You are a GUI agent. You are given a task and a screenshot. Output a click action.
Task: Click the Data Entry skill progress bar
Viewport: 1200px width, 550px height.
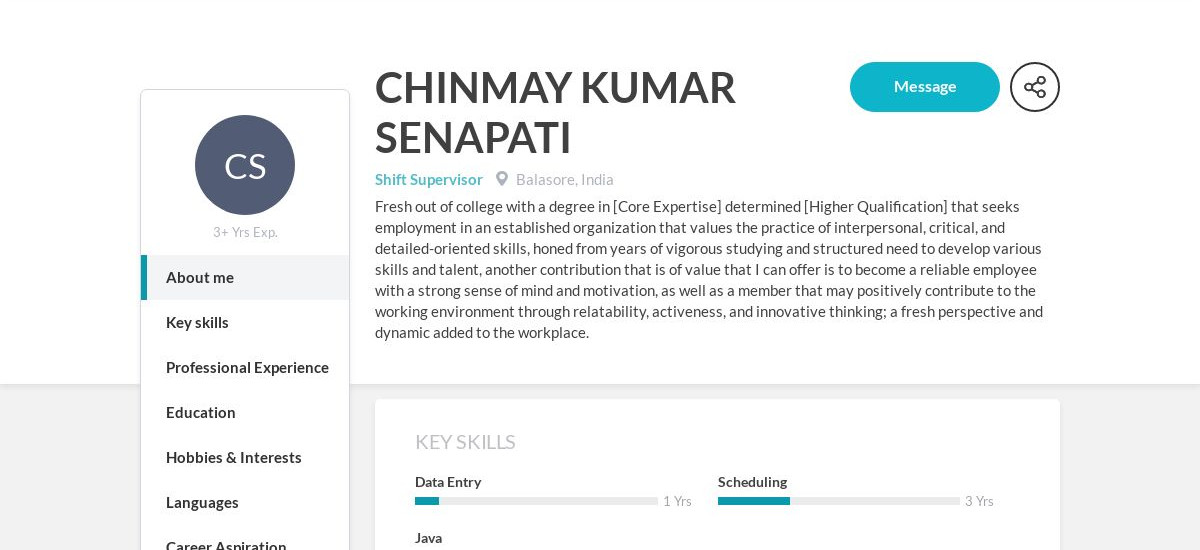pyautogui.click(x=536, y=501)
